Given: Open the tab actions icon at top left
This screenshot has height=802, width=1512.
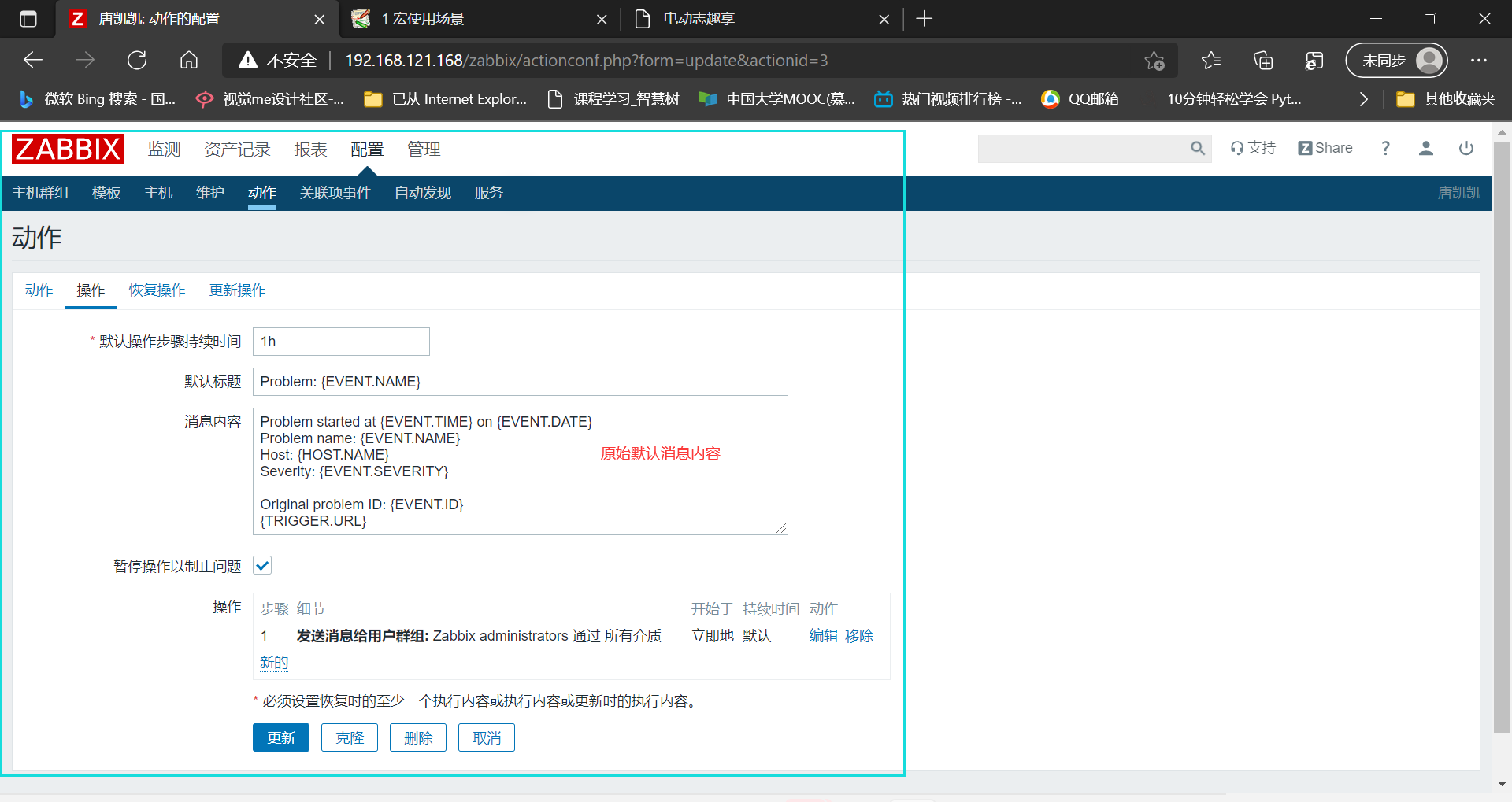Looking at the screenshot, I should [x=28, y=19].
